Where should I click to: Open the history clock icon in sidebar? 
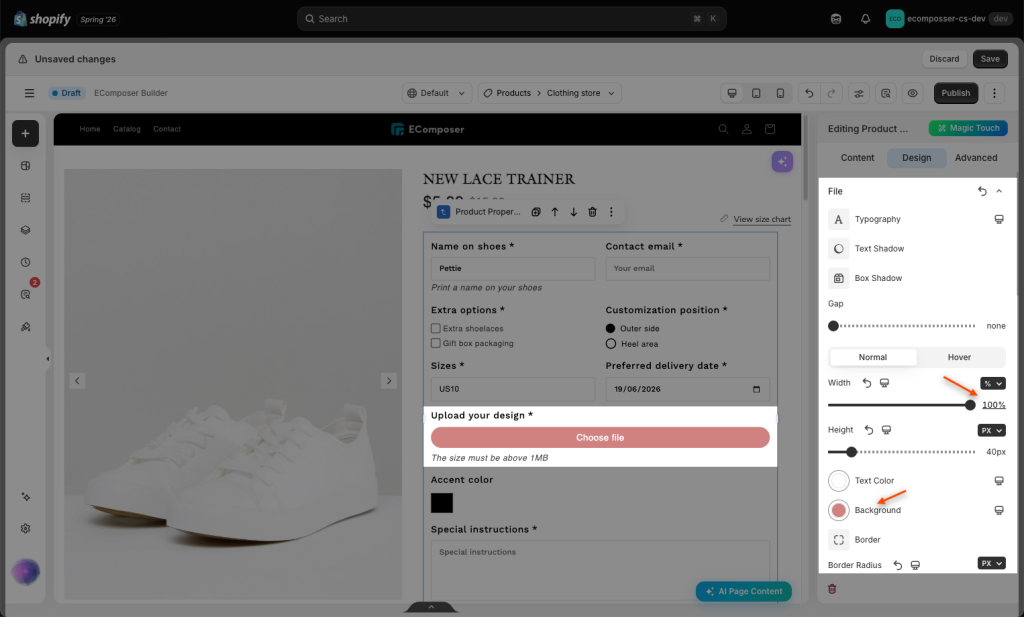tap(25, 262)
